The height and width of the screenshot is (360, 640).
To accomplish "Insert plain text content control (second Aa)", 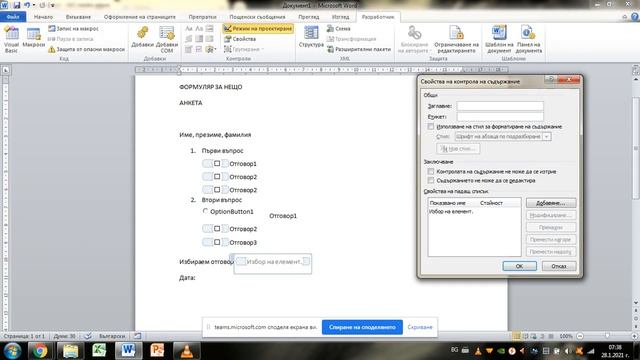I will point(199,29).
